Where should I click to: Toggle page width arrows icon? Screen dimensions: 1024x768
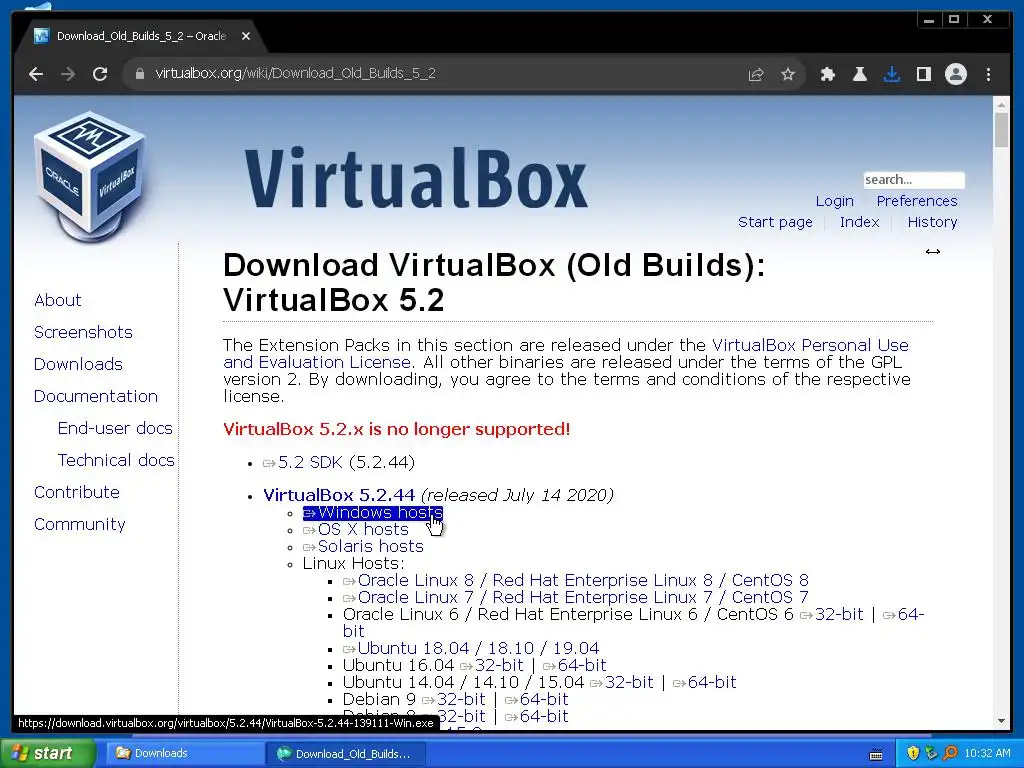click(x=933, y=251)
